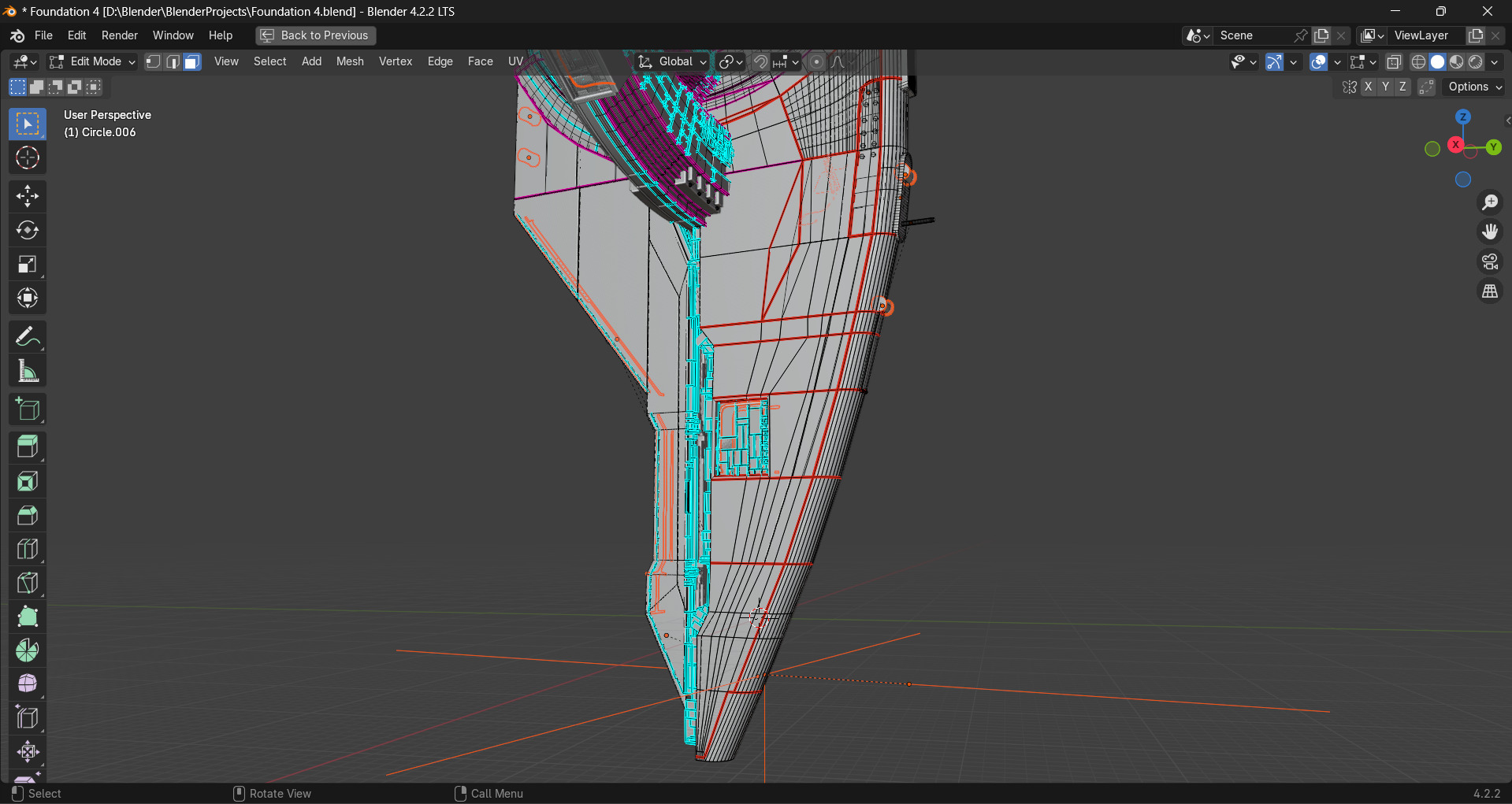The height and width of the screenshot is (804, 1512).
Task: Toggle Y axis mesh mirror
Action: (1386, 87)
